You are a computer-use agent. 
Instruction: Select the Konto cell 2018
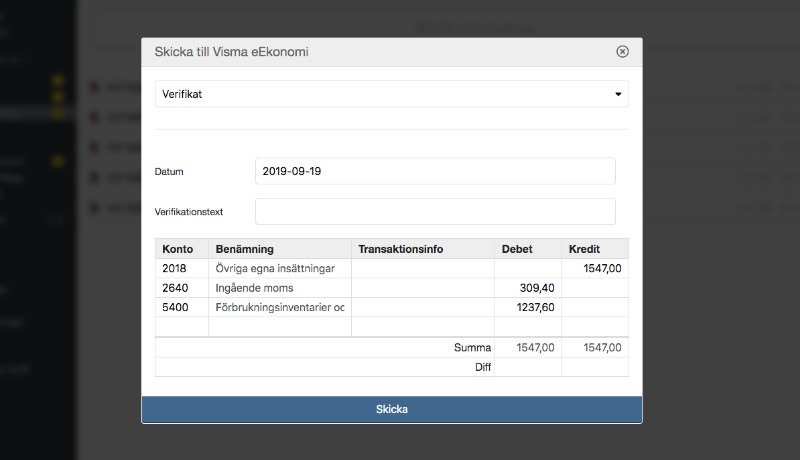[x=182, y=268]
